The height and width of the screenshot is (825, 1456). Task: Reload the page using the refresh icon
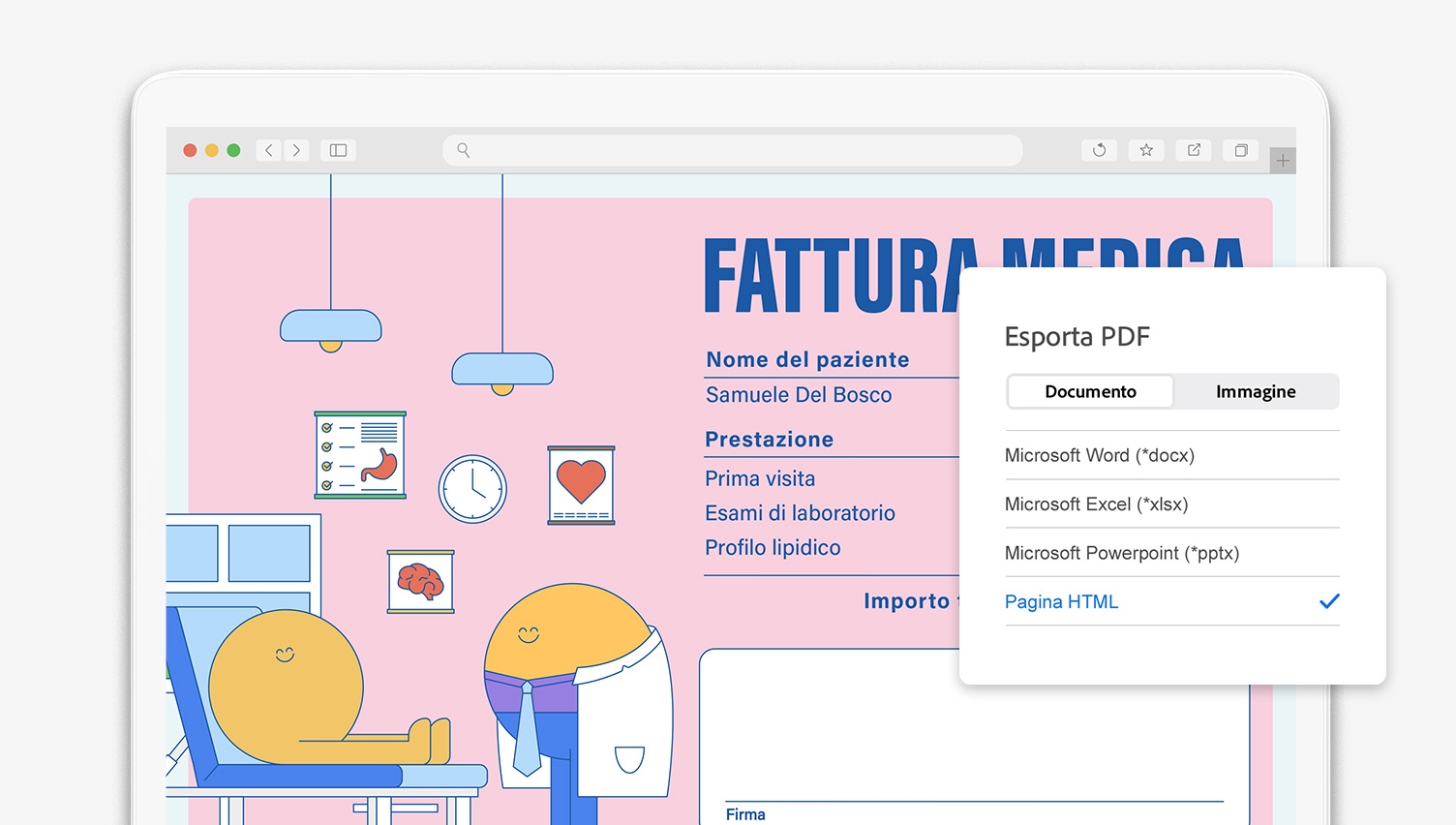(x=1099, y=150)
